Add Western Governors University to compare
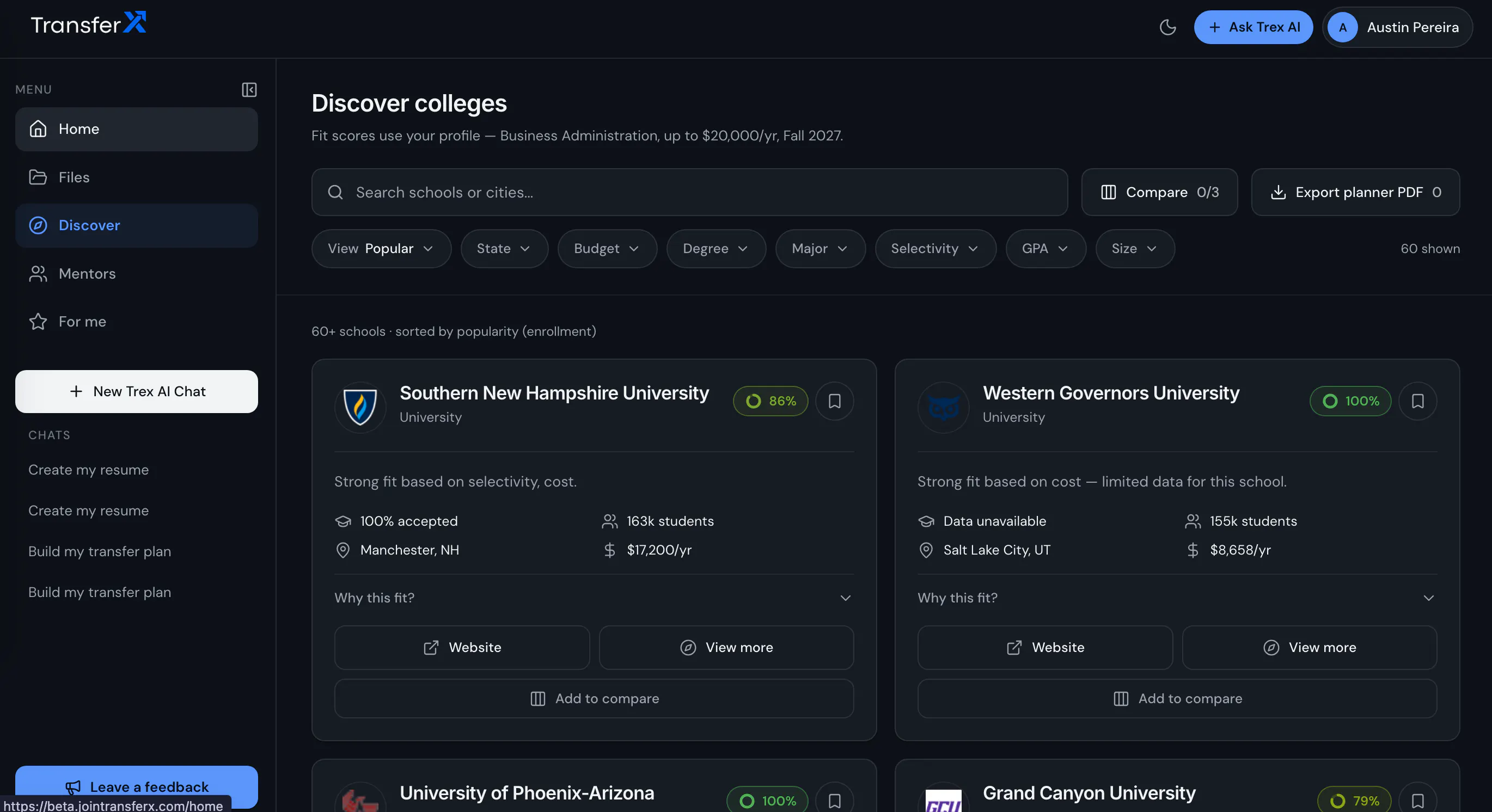Screen dimensions: 1492x812 [x=1177, y=699]
